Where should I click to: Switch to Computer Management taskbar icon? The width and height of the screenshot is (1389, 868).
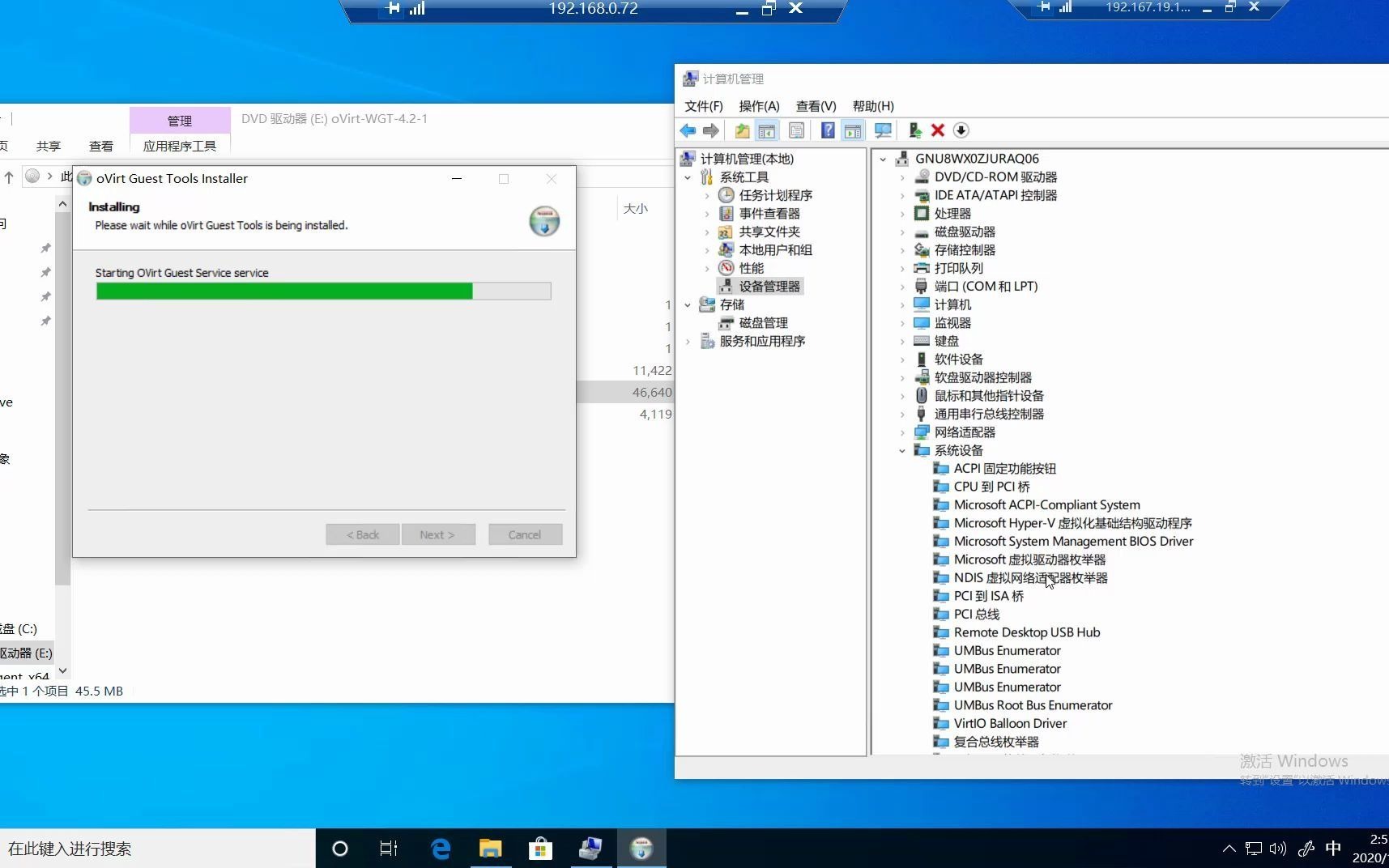tap(590, 848)
